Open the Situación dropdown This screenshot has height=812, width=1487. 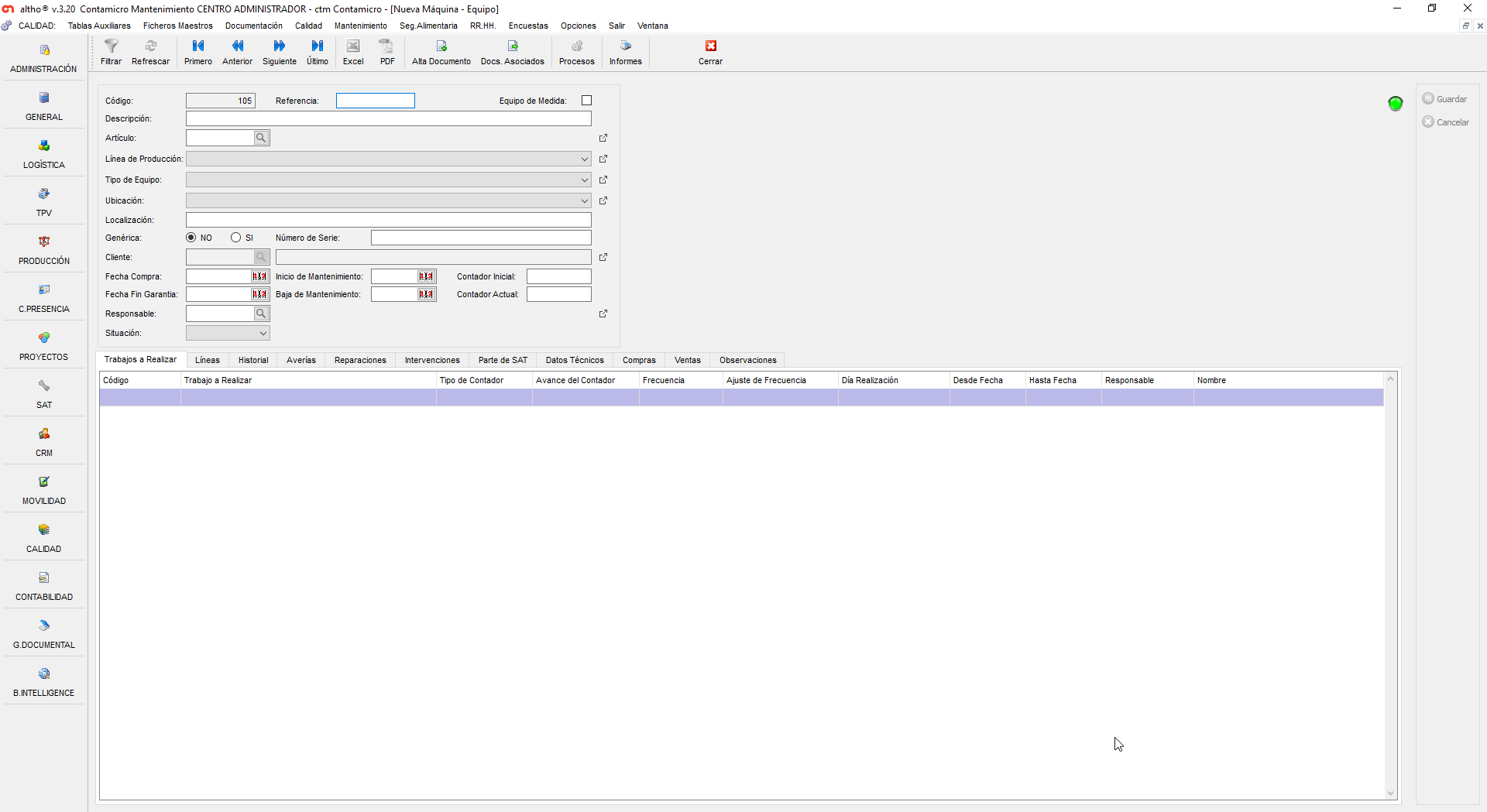click(263, 333)
